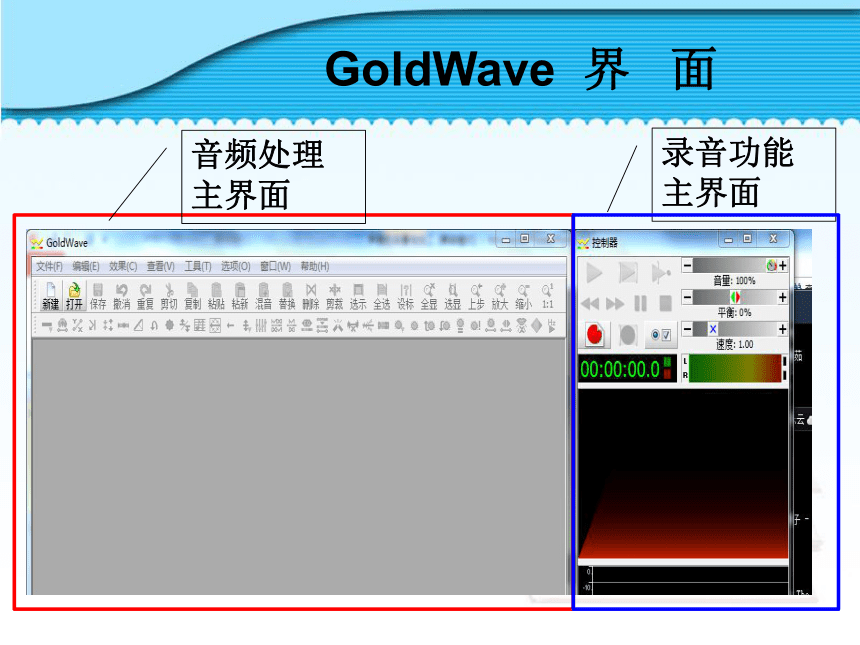This screenshot has height=645, width=860.
Task: Click the rewind button in 控制器
Action: click(x=590, y=304)
